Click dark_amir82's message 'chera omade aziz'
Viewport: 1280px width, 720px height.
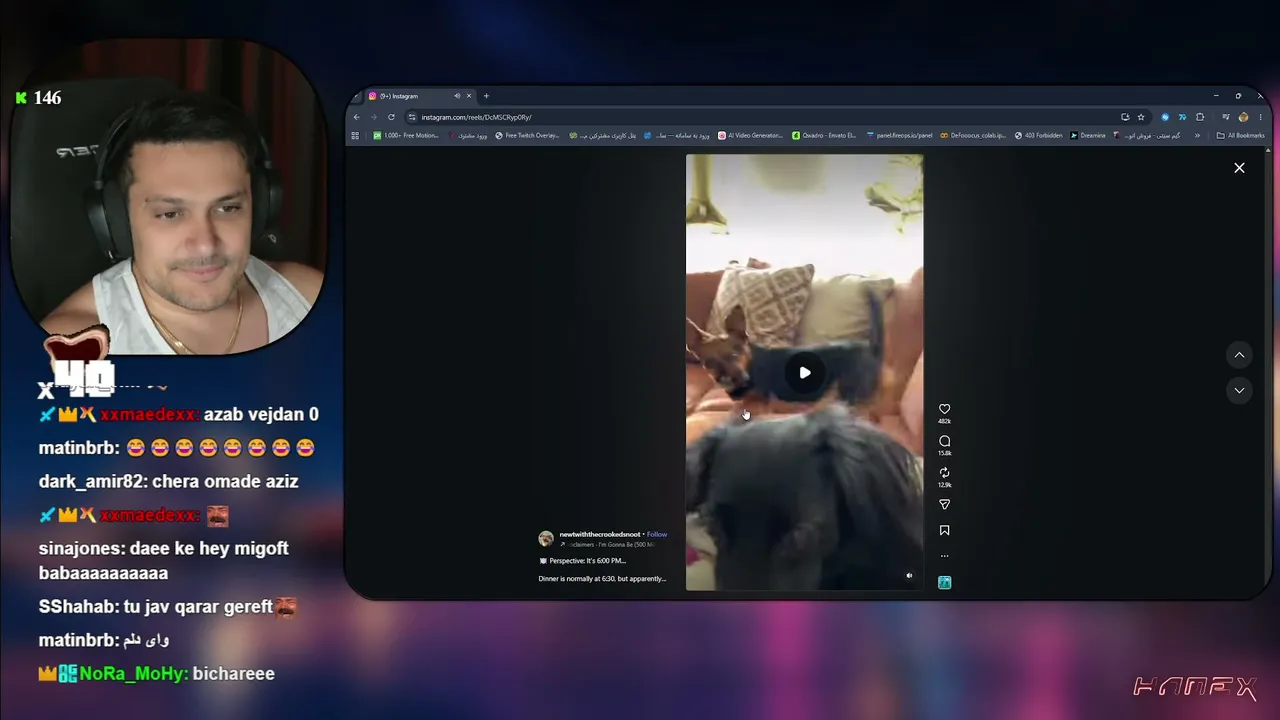tap(225, 481)
